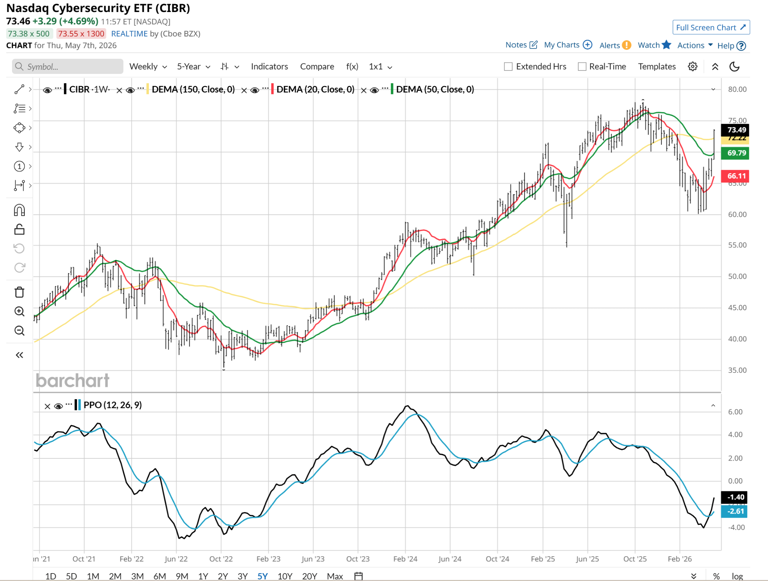Screen dimensions: 768x581
Task: Open the Weekly frequency dropdown
Action: click(148, 67)
